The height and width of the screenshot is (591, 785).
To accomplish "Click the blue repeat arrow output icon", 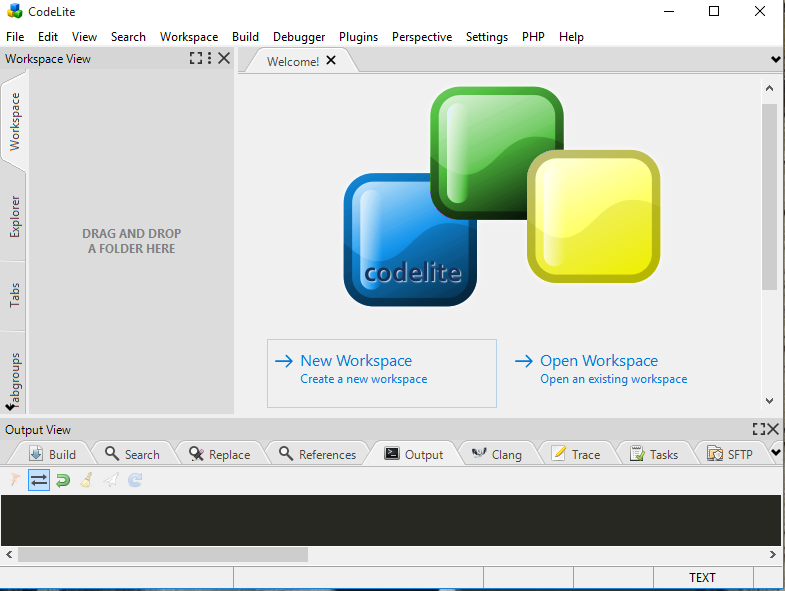I will 135,480.
